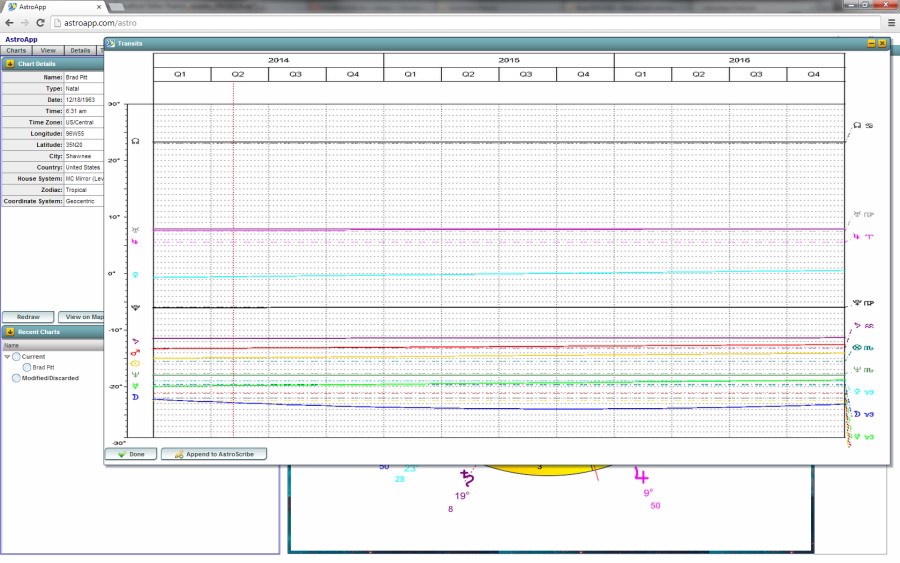The height and width of the screenshot is (563, 900).
Task: Go back using browser back arrow
Action: pyautogui.click(x=10, y=22)
